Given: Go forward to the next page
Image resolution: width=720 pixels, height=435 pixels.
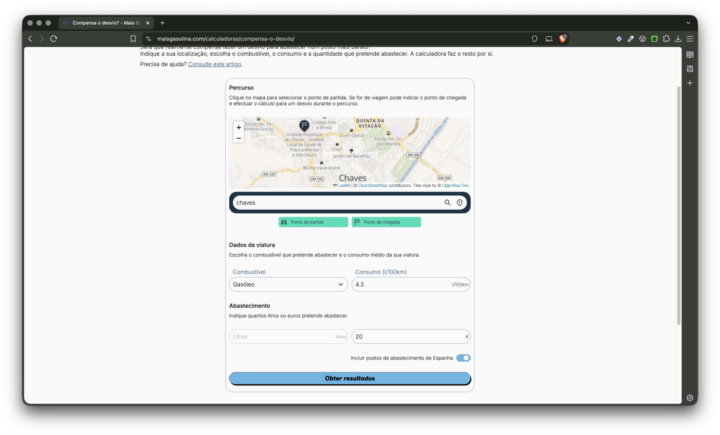Looking at the screenshot, I should point(42,39).
